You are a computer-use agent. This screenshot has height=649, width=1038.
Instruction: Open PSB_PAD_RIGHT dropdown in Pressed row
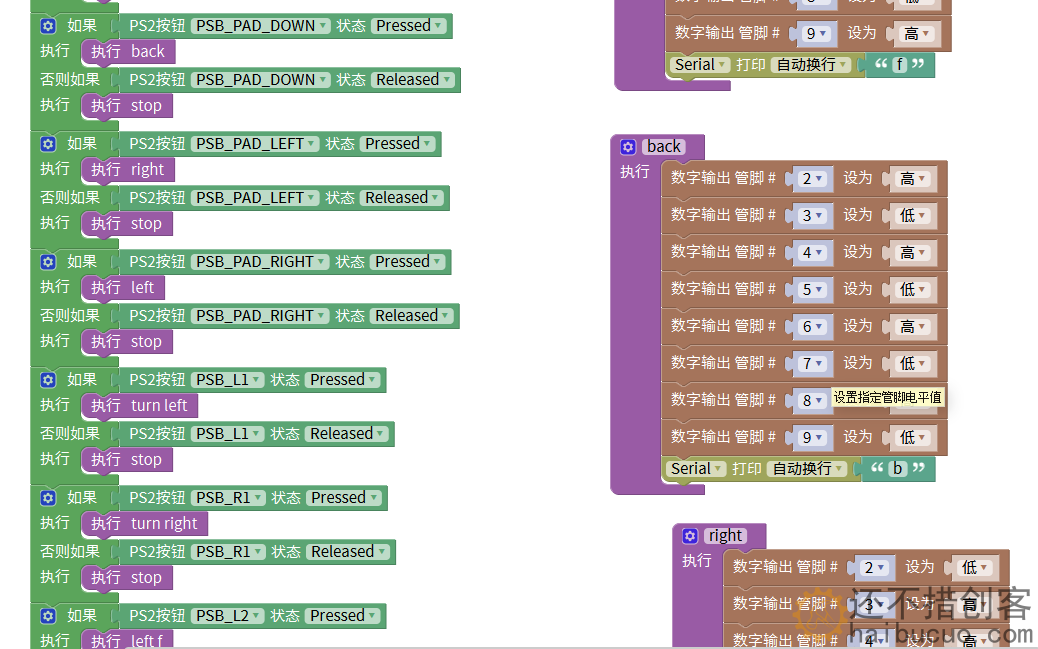[x=260, y=262]
